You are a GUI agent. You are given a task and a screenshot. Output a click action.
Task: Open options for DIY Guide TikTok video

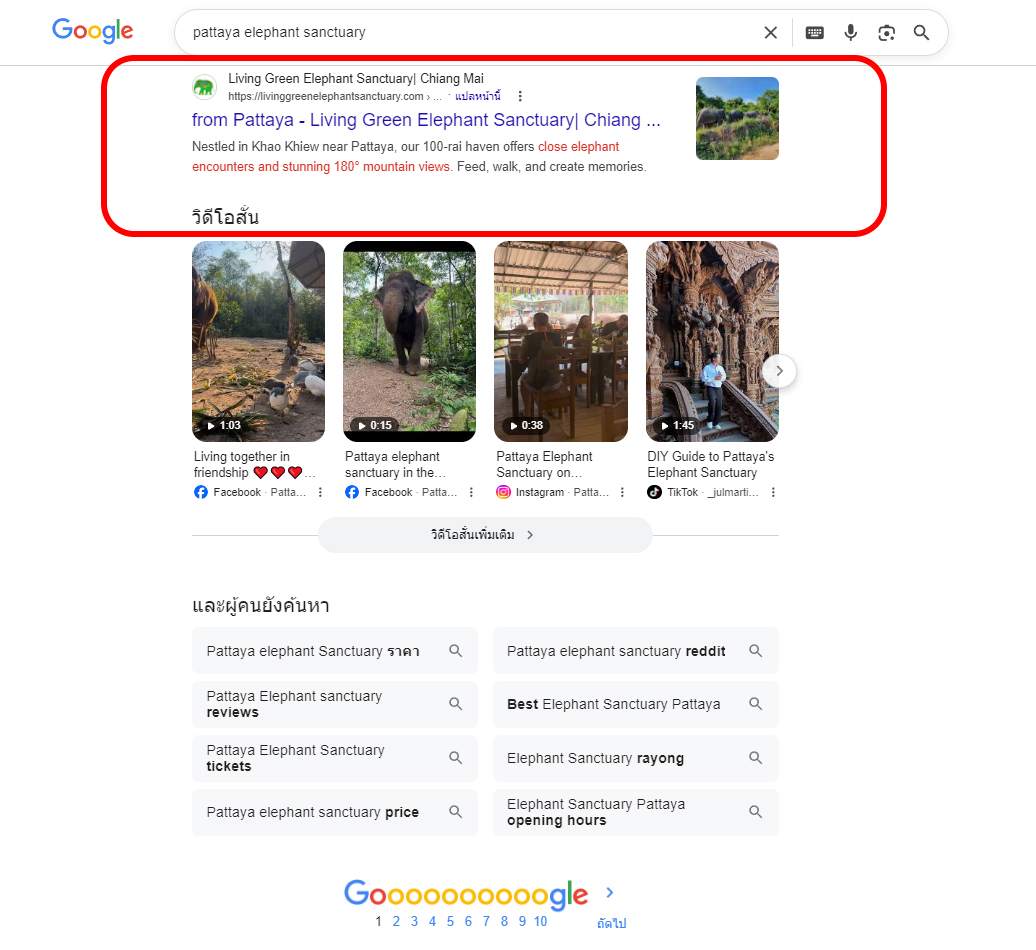[773, 492]
